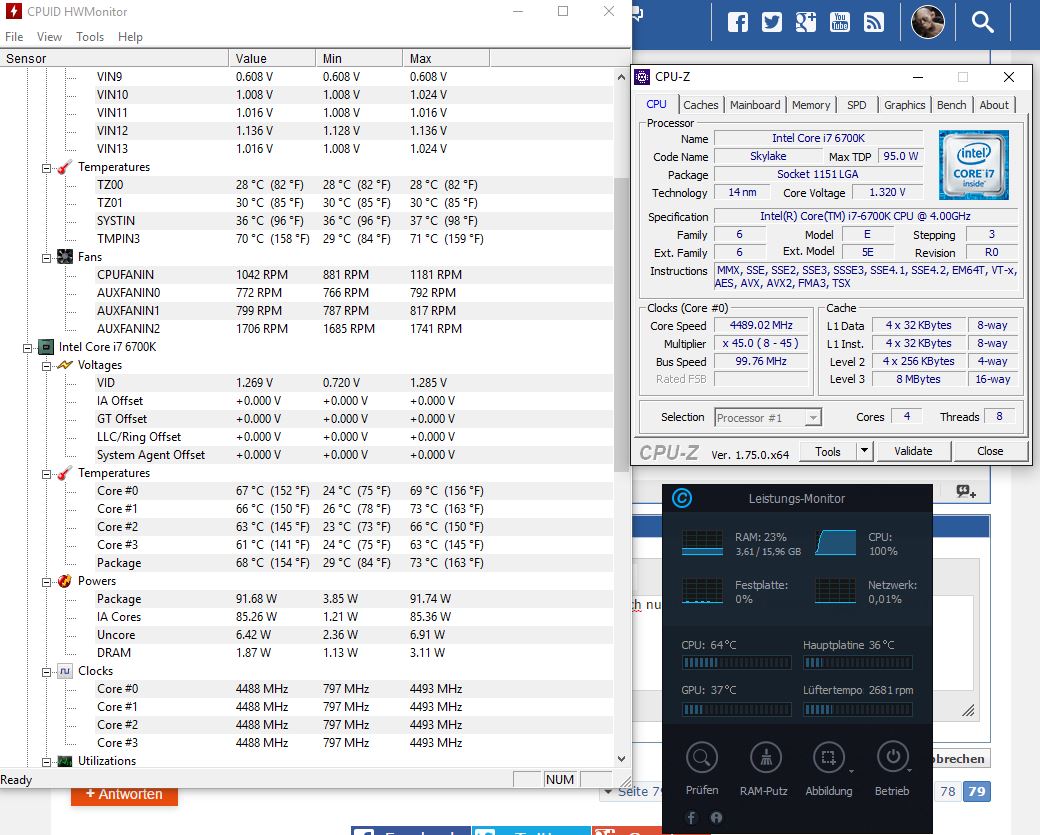Image resolution: width=1040 pixels, height=835 pixels.
Task: Click the Abbildung screenshot icon
Action: [828, 757]
